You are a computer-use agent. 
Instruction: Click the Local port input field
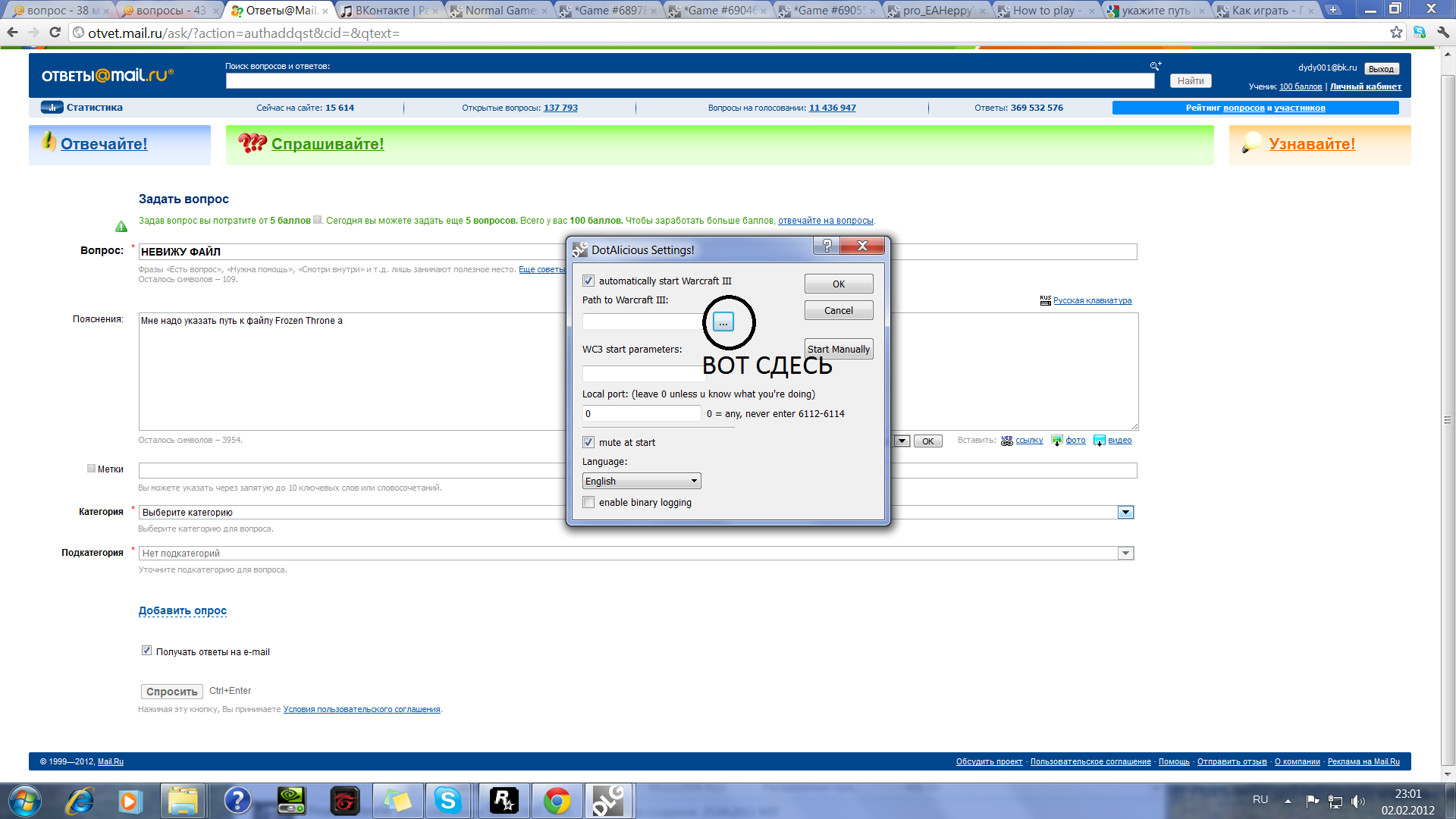point(641,413)
